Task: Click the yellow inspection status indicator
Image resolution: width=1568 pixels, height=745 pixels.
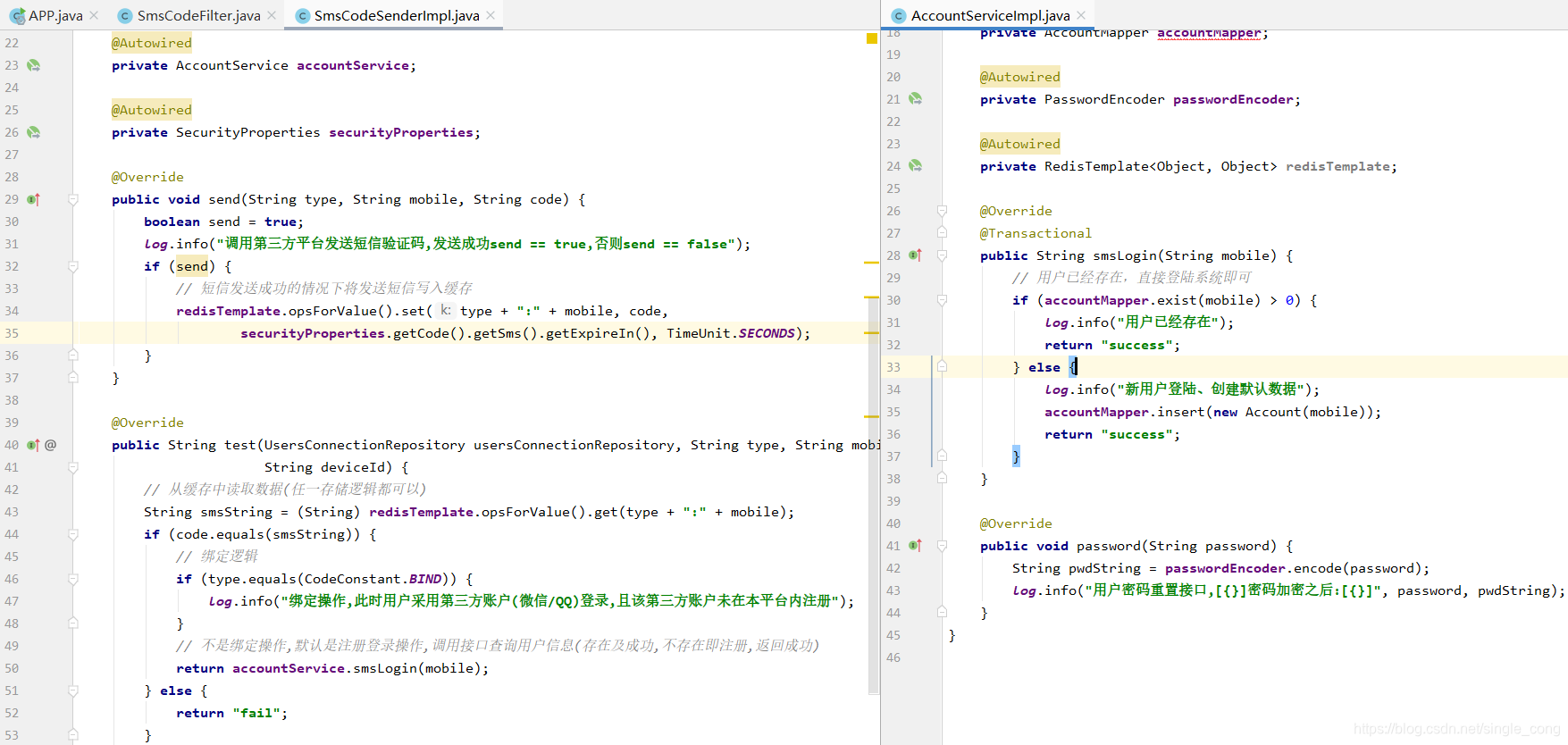Action: pos(872,38)
